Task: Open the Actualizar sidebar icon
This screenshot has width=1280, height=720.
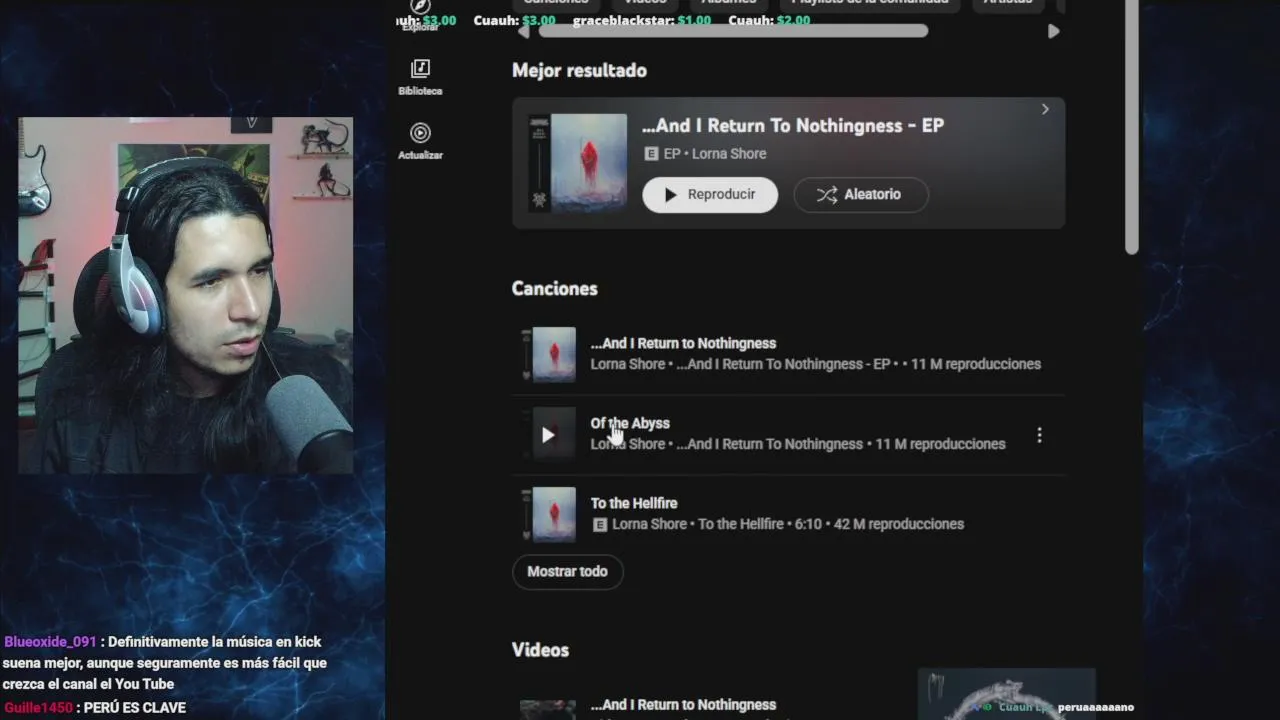Action: click(420, 133)
